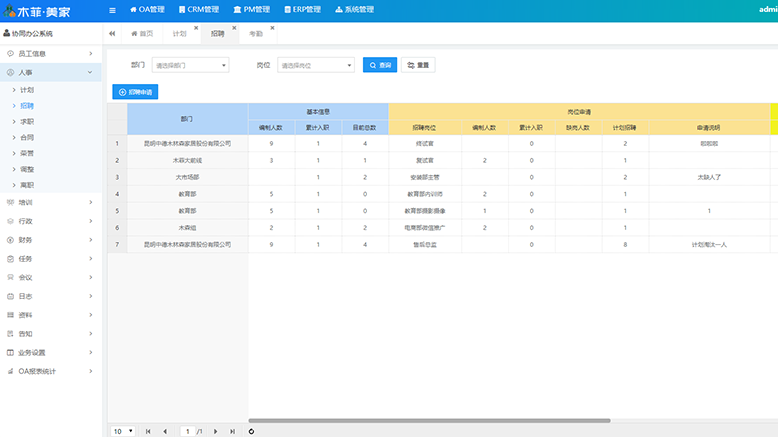Open the 部门 department dropdown
The image size is (778, 437).
(189, 65)
